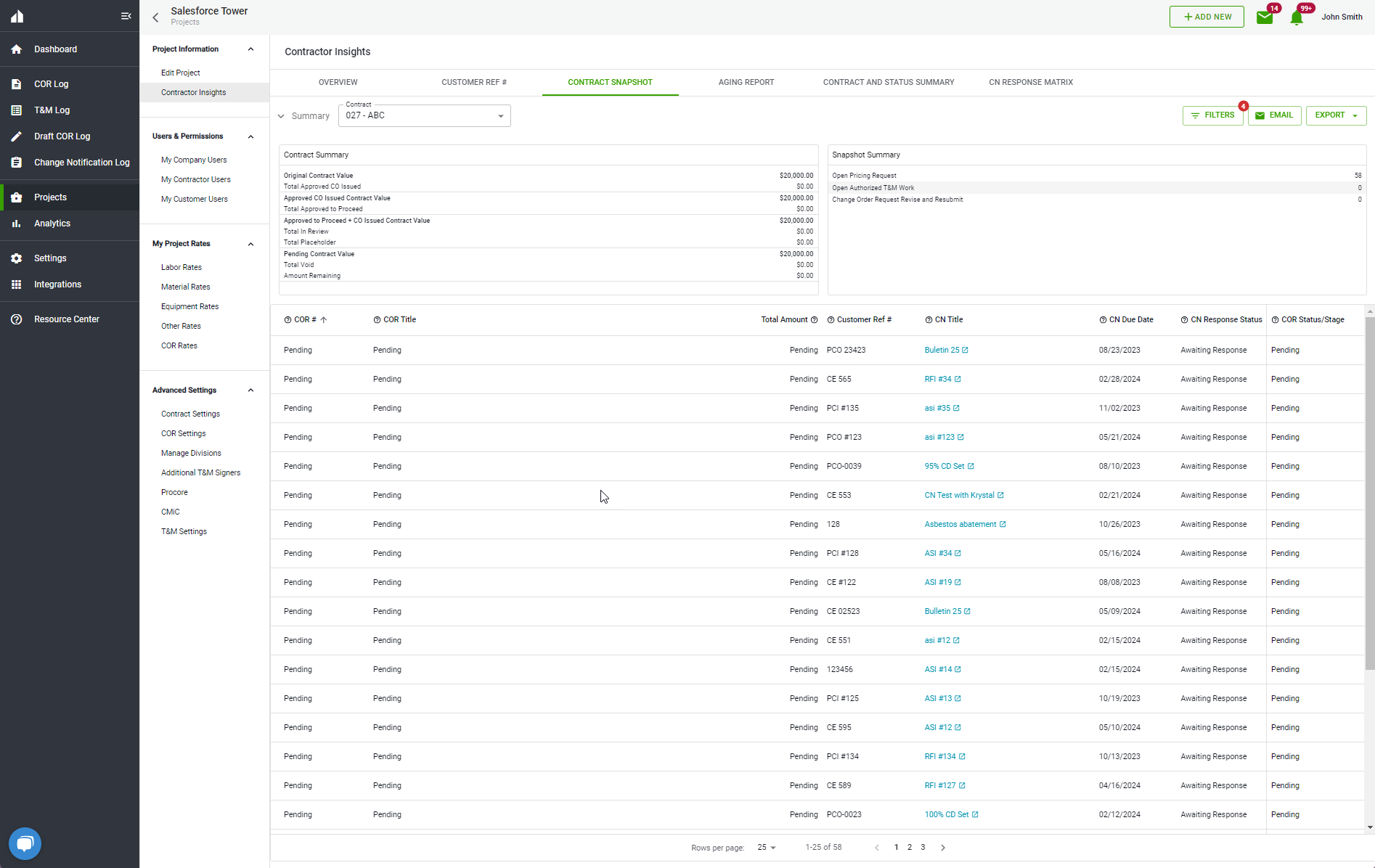Screen dimensions: 1375x868
Task: Open the COR Log
Action: pos(51,83)
